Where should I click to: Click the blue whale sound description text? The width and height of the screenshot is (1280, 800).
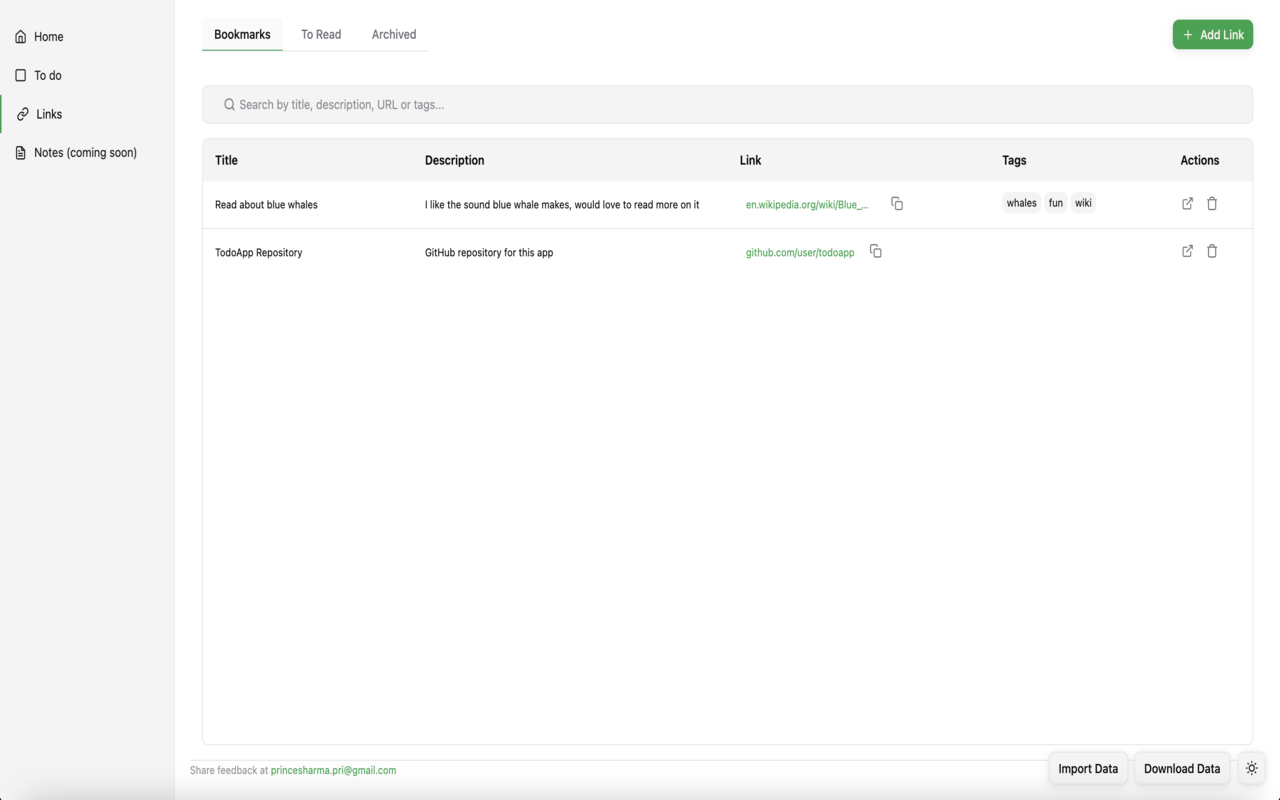(562, 204)
